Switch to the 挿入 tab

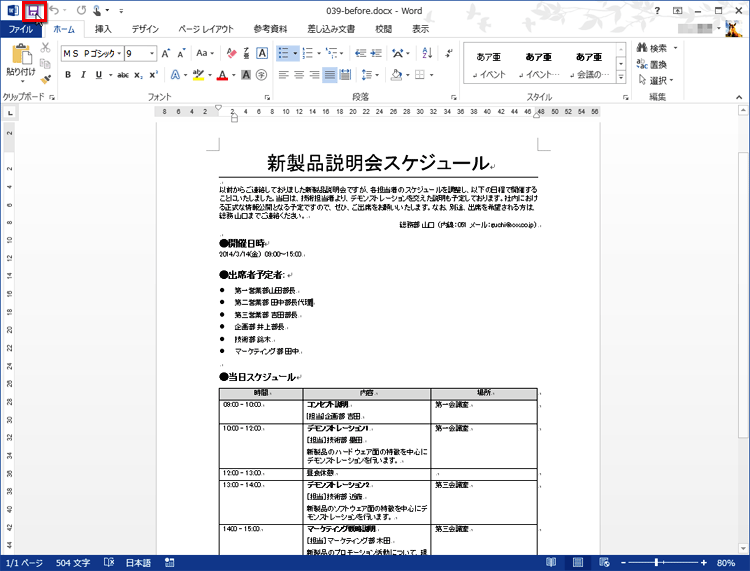pyautogui.click(x=103, y=29)
